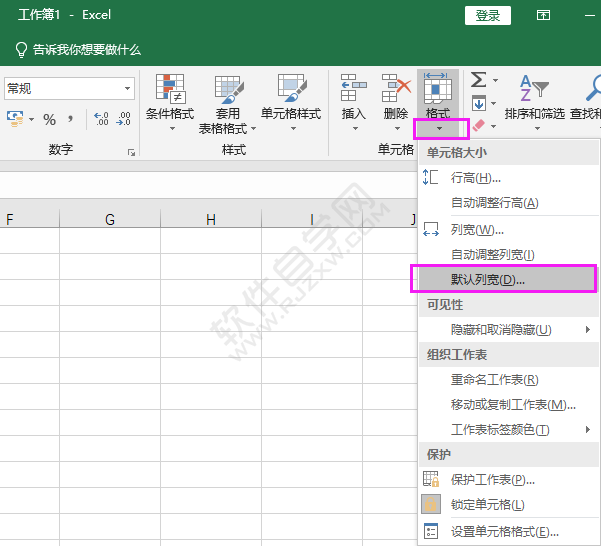Click the Ribbon Display Options icon
Image resolution: width=601 pixels, height=546 pixels.
(x=543, y=15)
